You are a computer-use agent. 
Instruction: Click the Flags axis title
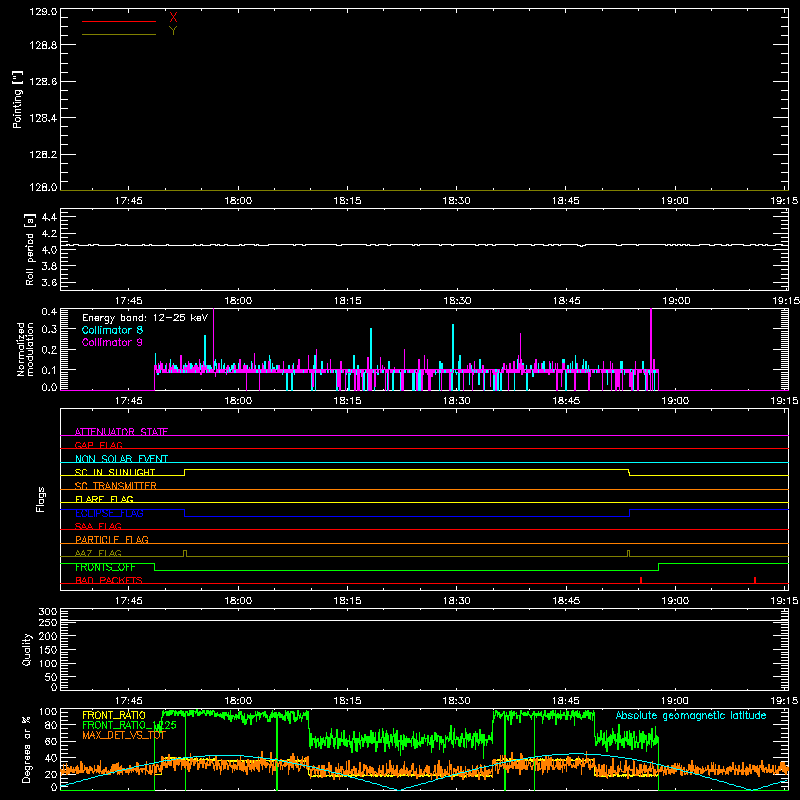coord(41,499)
